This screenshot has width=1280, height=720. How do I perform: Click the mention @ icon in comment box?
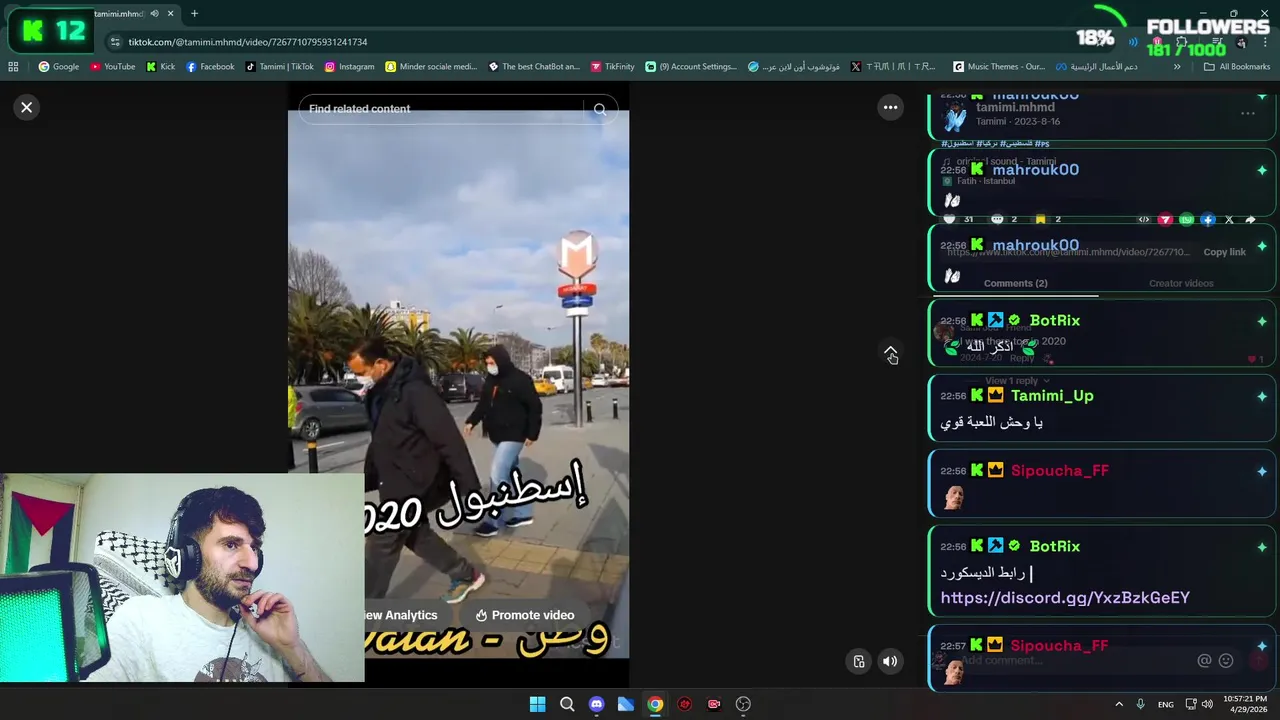pyautogui.click(x=1204, y=660)
